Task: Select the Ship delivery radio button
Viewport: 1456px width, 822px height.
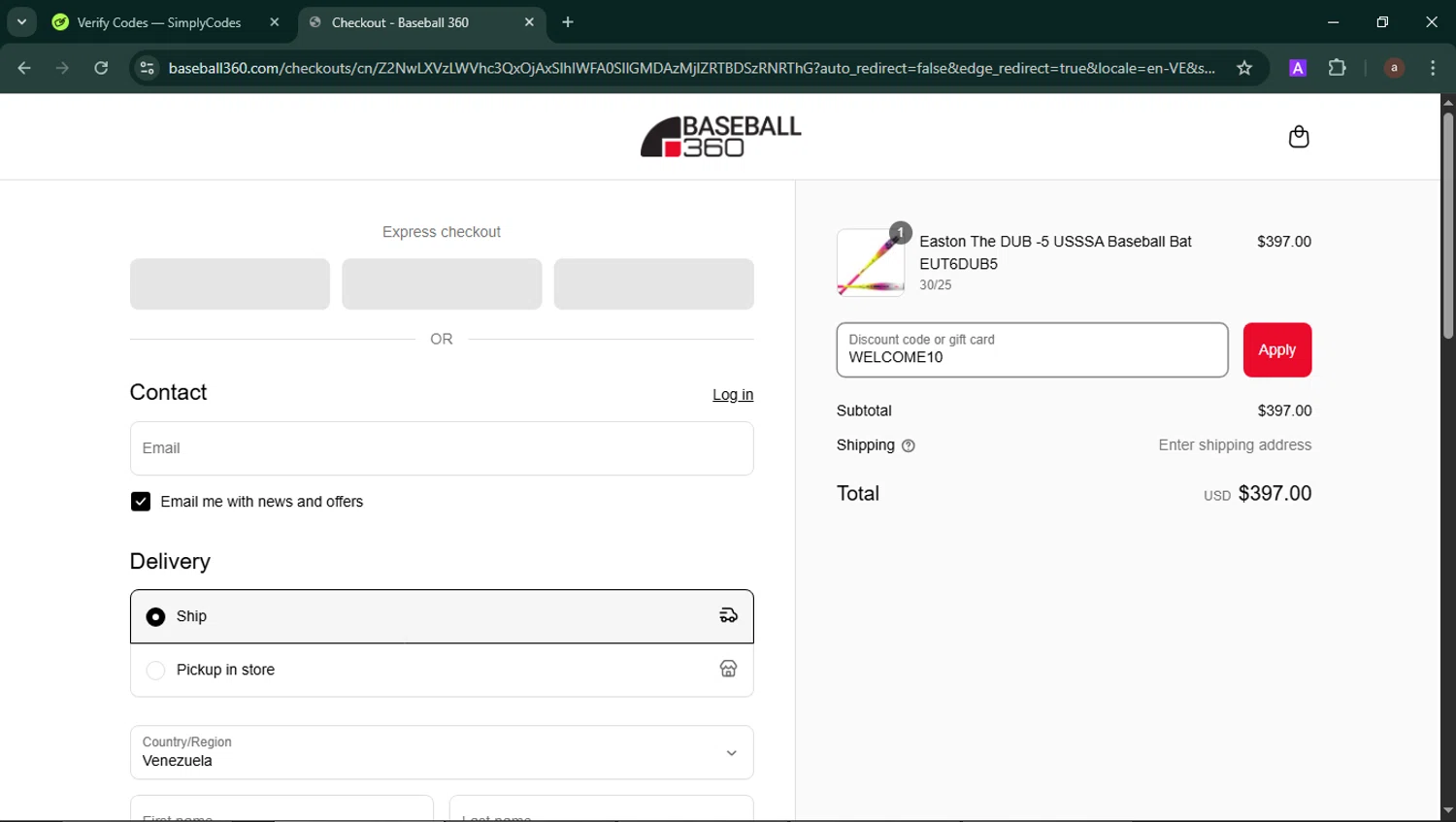Action: (155, 617)
